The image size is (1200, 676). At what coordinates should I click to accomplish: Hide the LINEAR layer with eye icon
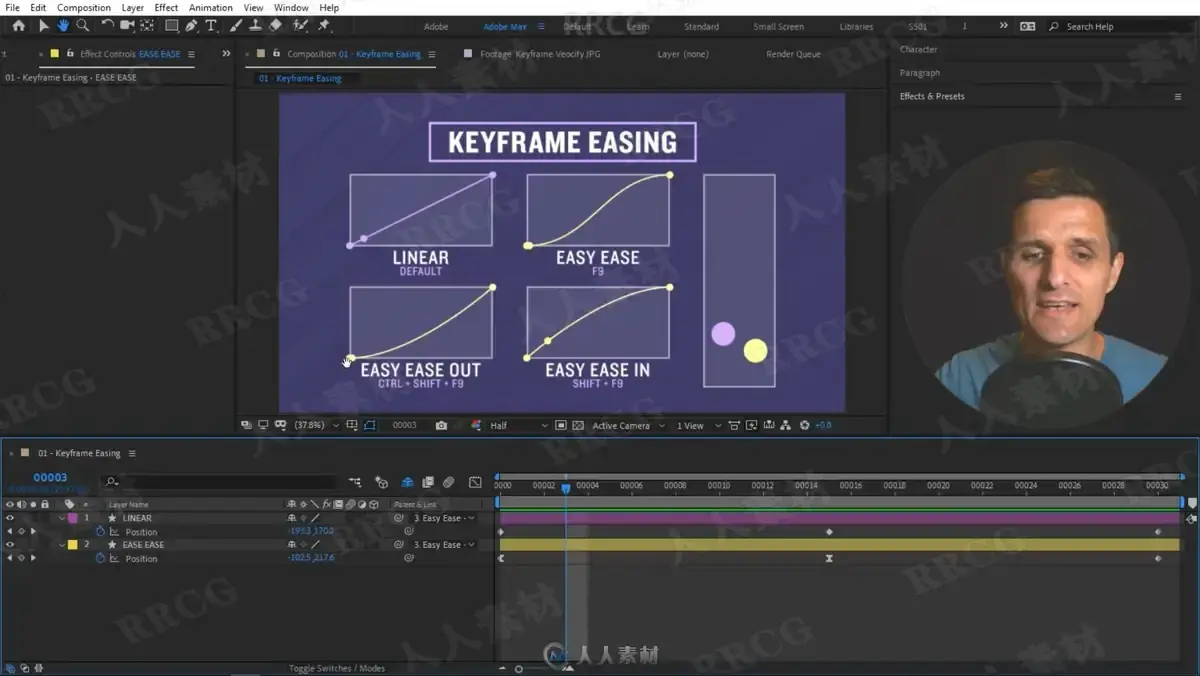(x=10, y=518)
